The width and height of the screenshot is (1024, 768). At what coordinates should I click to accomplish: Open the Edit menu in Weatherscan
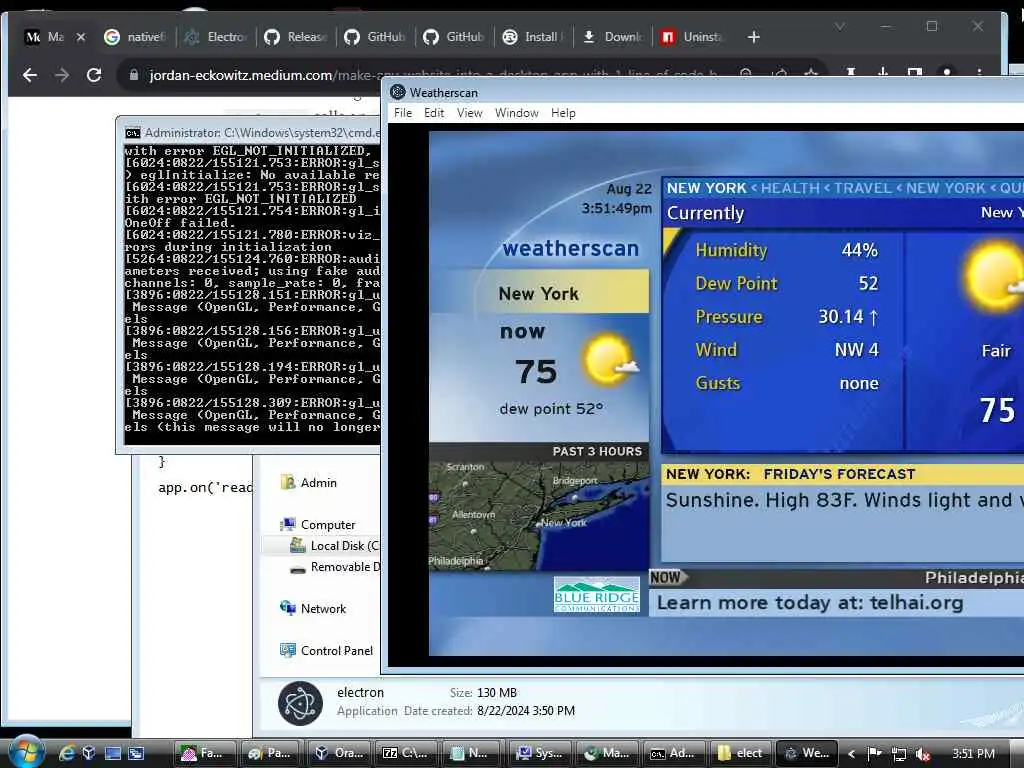434,113
